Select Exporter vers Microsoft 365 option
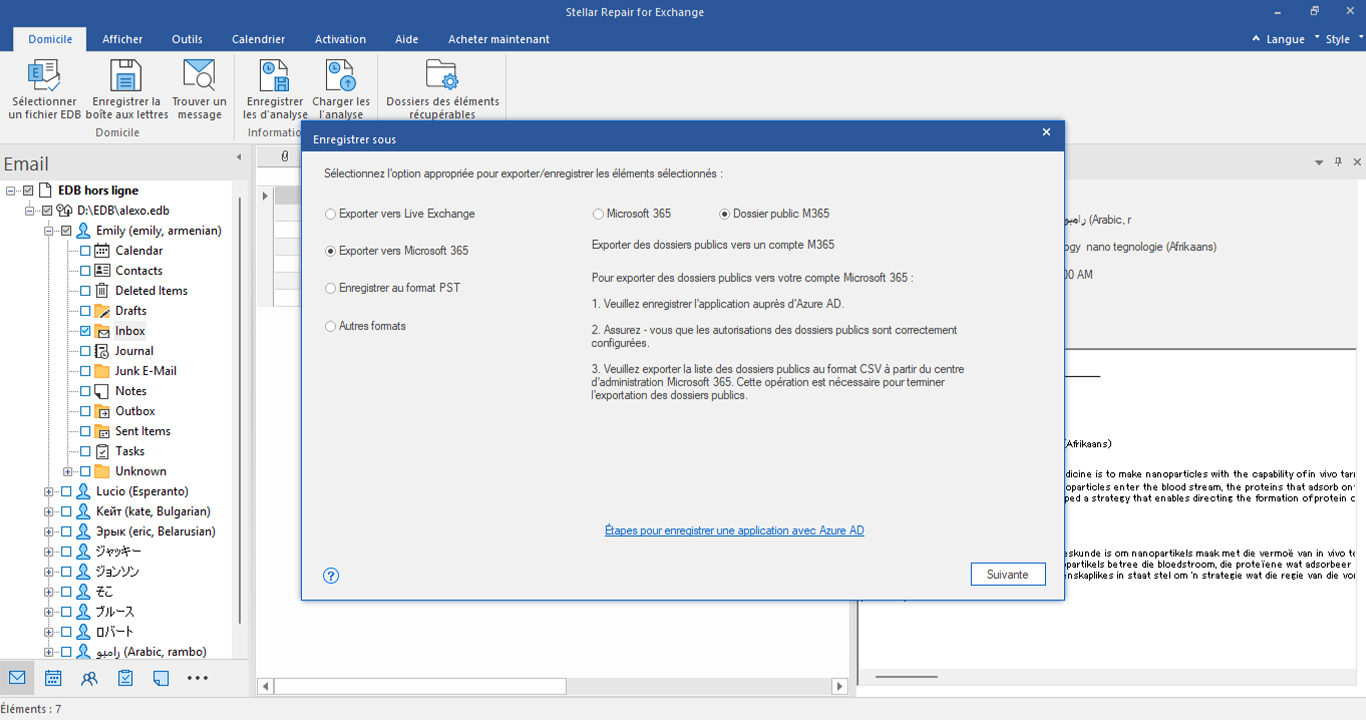 tap(397, 251)
